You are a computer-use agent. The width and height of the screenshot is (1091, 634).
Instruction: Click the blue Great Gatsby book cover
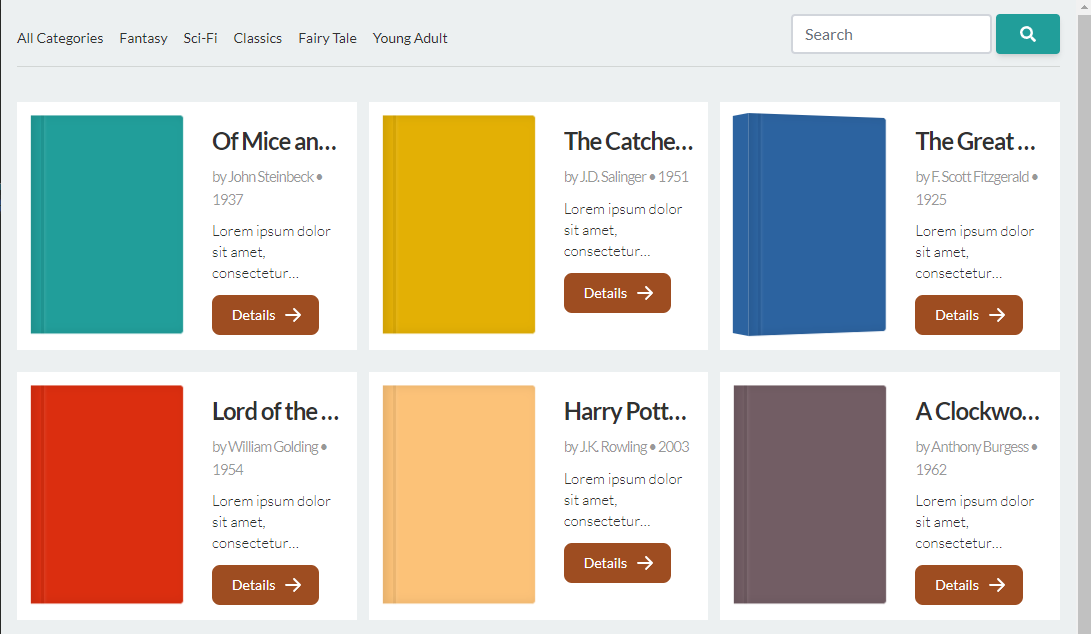(x=809, y=225)
